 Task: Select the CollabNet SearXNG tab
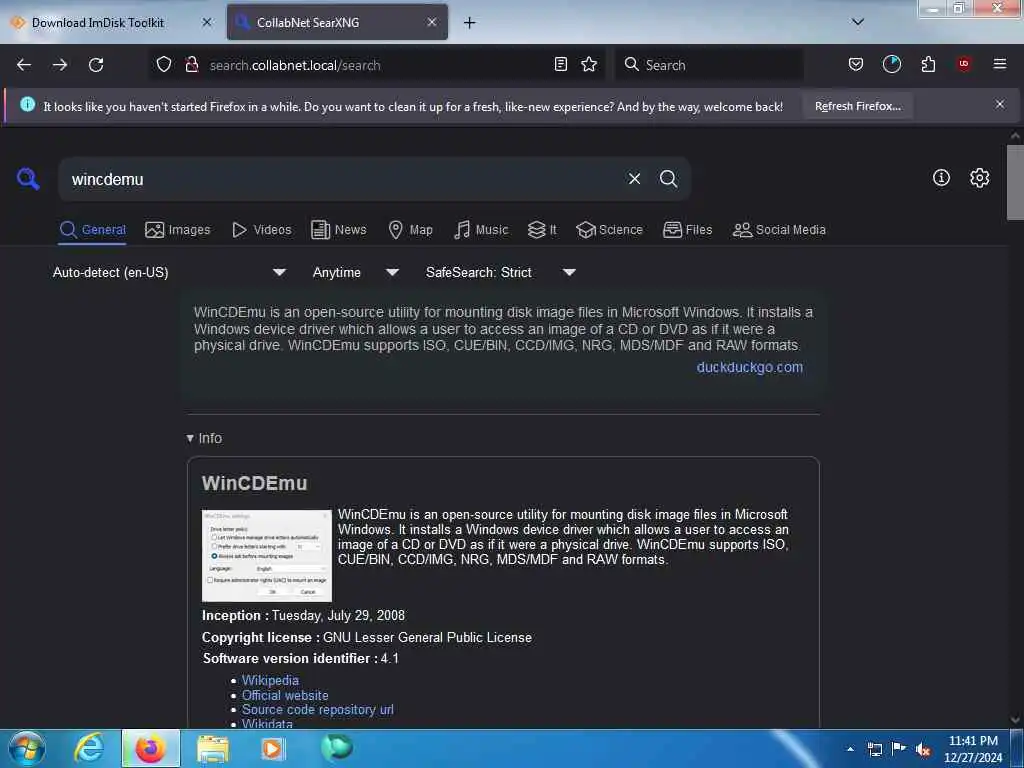click(x=308, y=23)
